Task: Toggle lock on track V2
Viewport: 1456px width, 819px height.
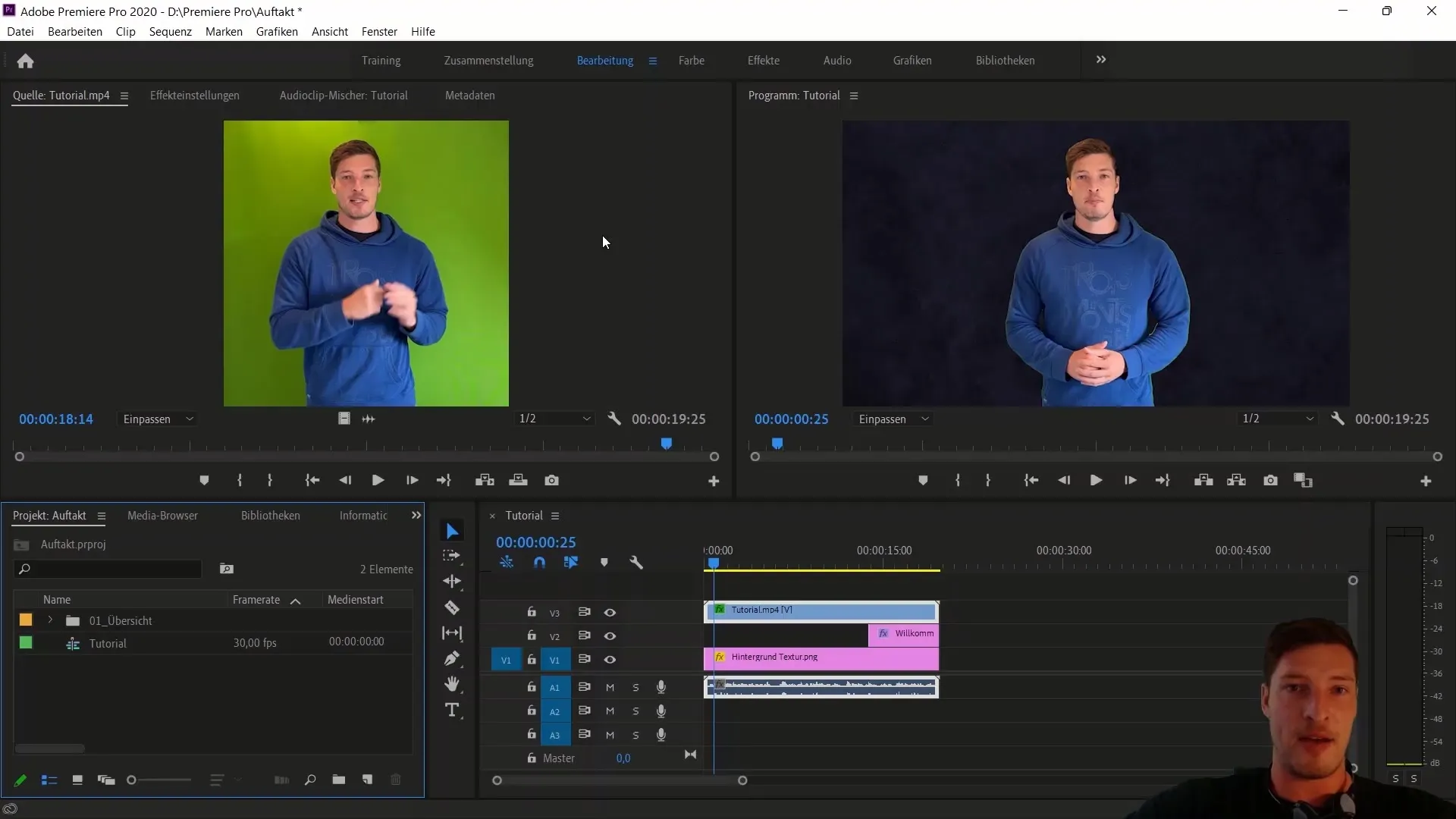Action: pos(532,635)
